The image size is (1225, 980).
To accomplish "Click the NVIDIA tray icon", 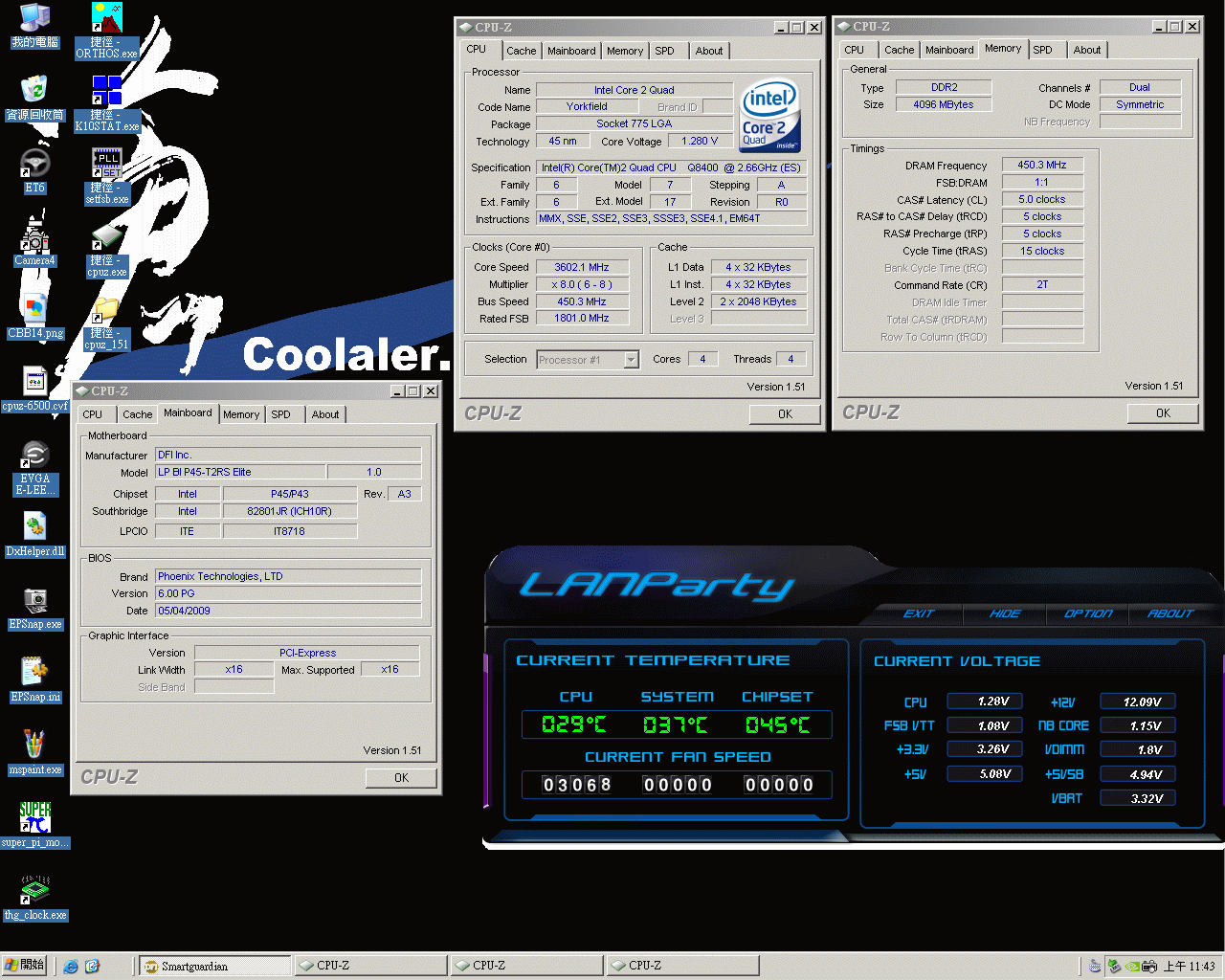I will pos(1132,967).
